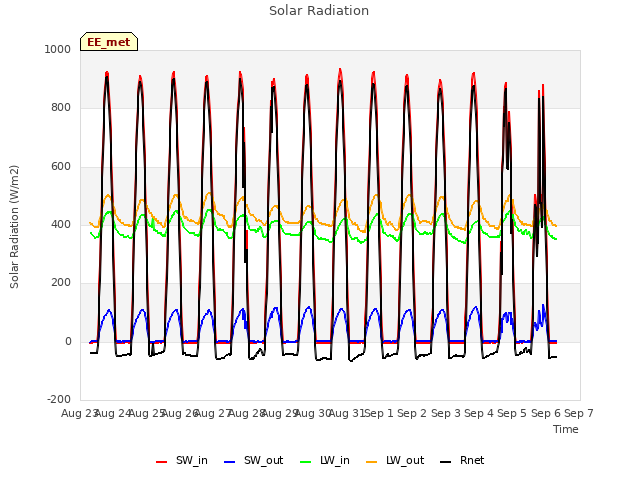Screen dimensions: 640x480
Task: Click the red SW_in legend swatch
Action: pos(162,462)
